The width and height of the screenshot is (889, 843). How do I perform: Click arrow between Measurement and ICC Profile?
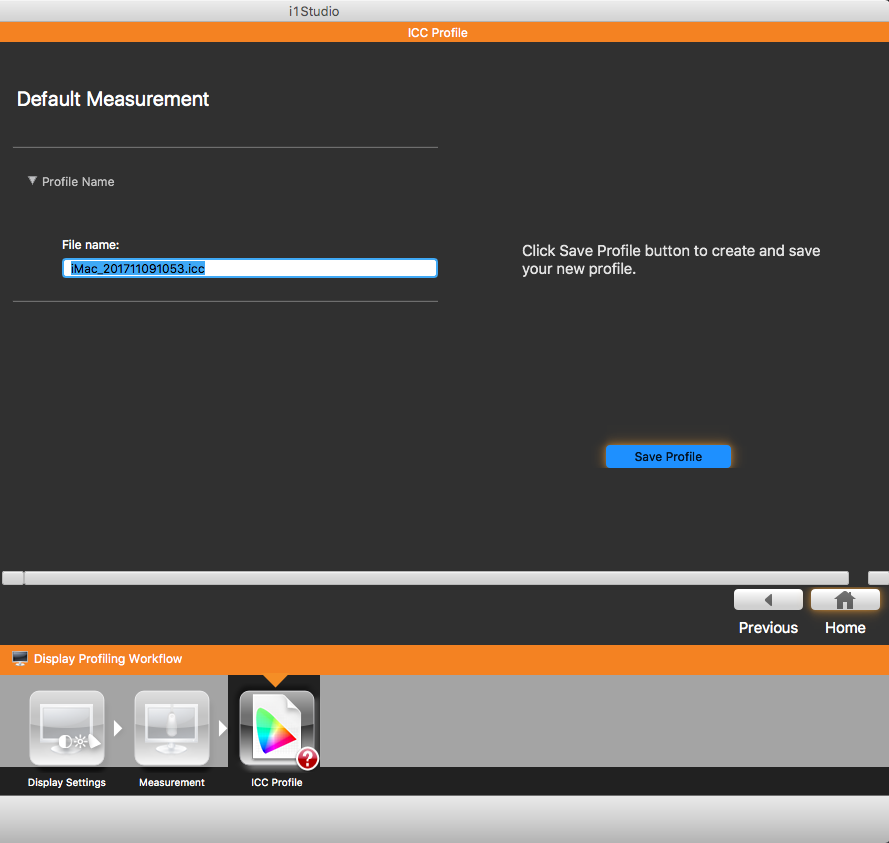pyautogui.click(x=223, y=728)
